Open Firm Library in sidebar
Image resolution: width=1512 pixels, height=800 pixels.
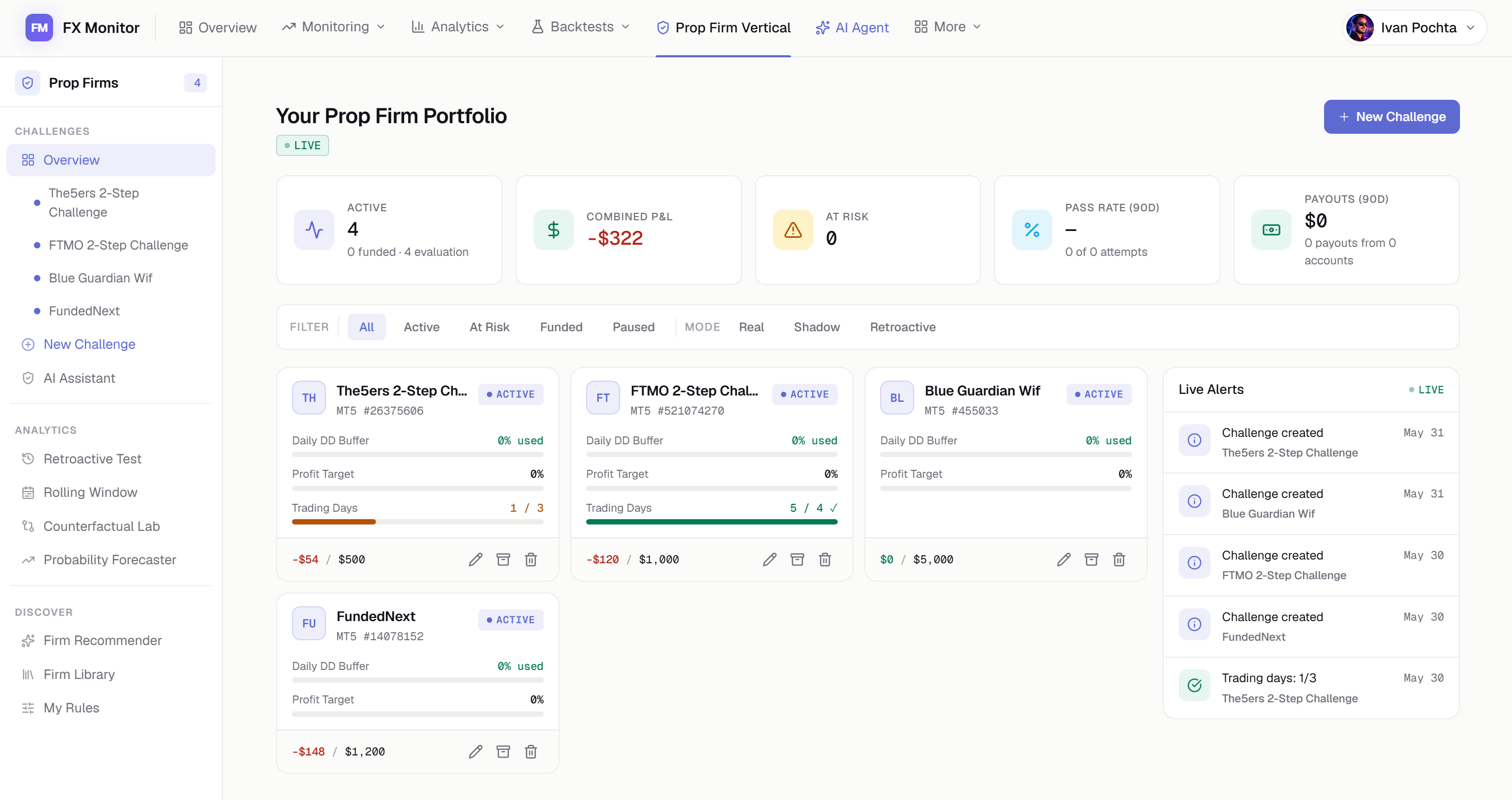coord(111,674)
